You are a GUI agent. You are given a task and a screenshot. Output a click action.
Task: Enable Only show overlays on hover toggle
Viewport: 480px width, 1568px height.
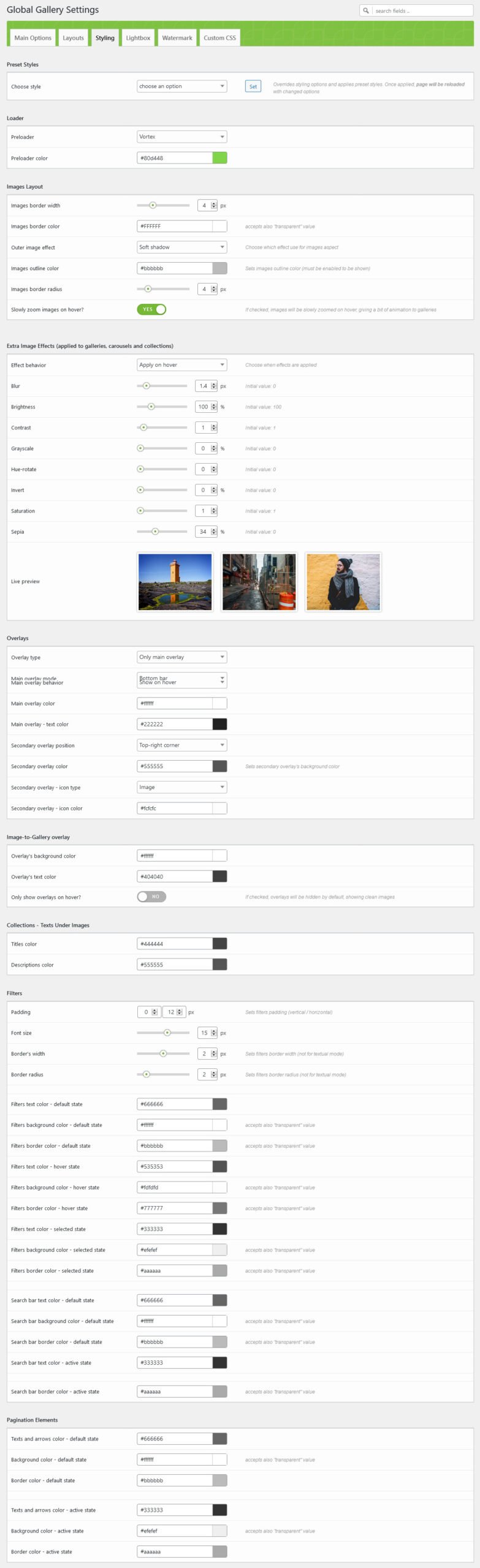[151, 897]
